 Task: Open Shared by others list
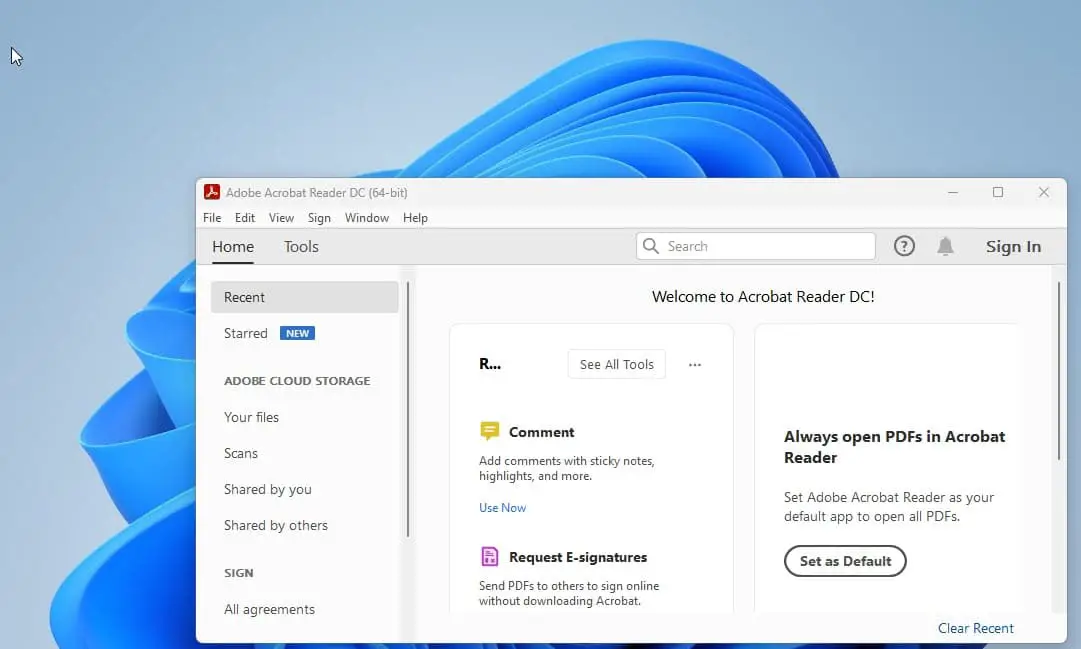pos(276,525)
